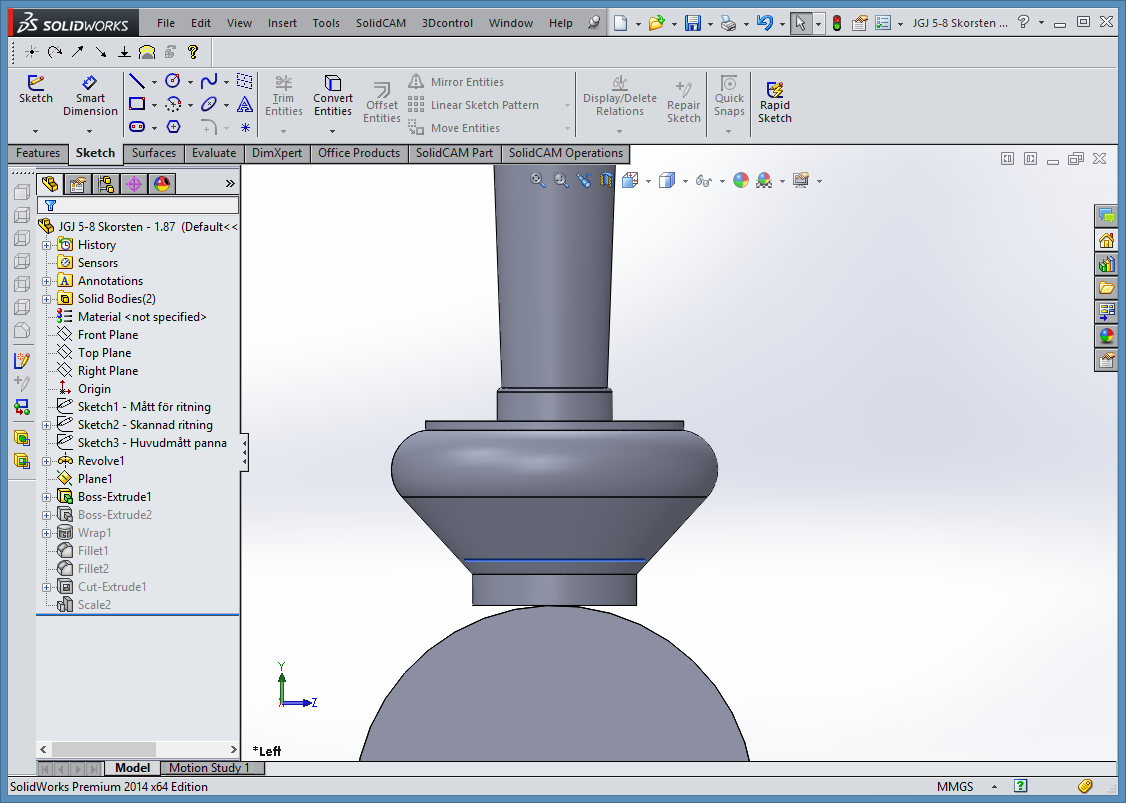Expand the History tree node
1126x803 pixels.
coord(47,245)
